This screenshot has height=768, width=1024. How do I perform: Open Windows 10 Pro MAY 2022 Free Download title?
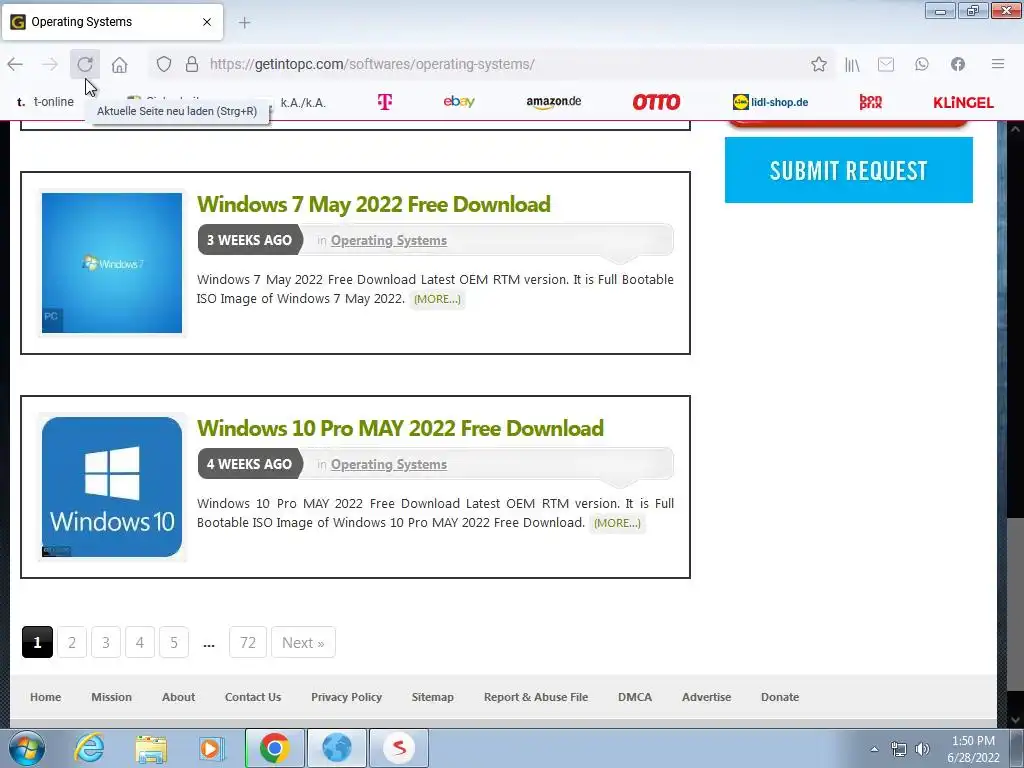pos(400,428)
